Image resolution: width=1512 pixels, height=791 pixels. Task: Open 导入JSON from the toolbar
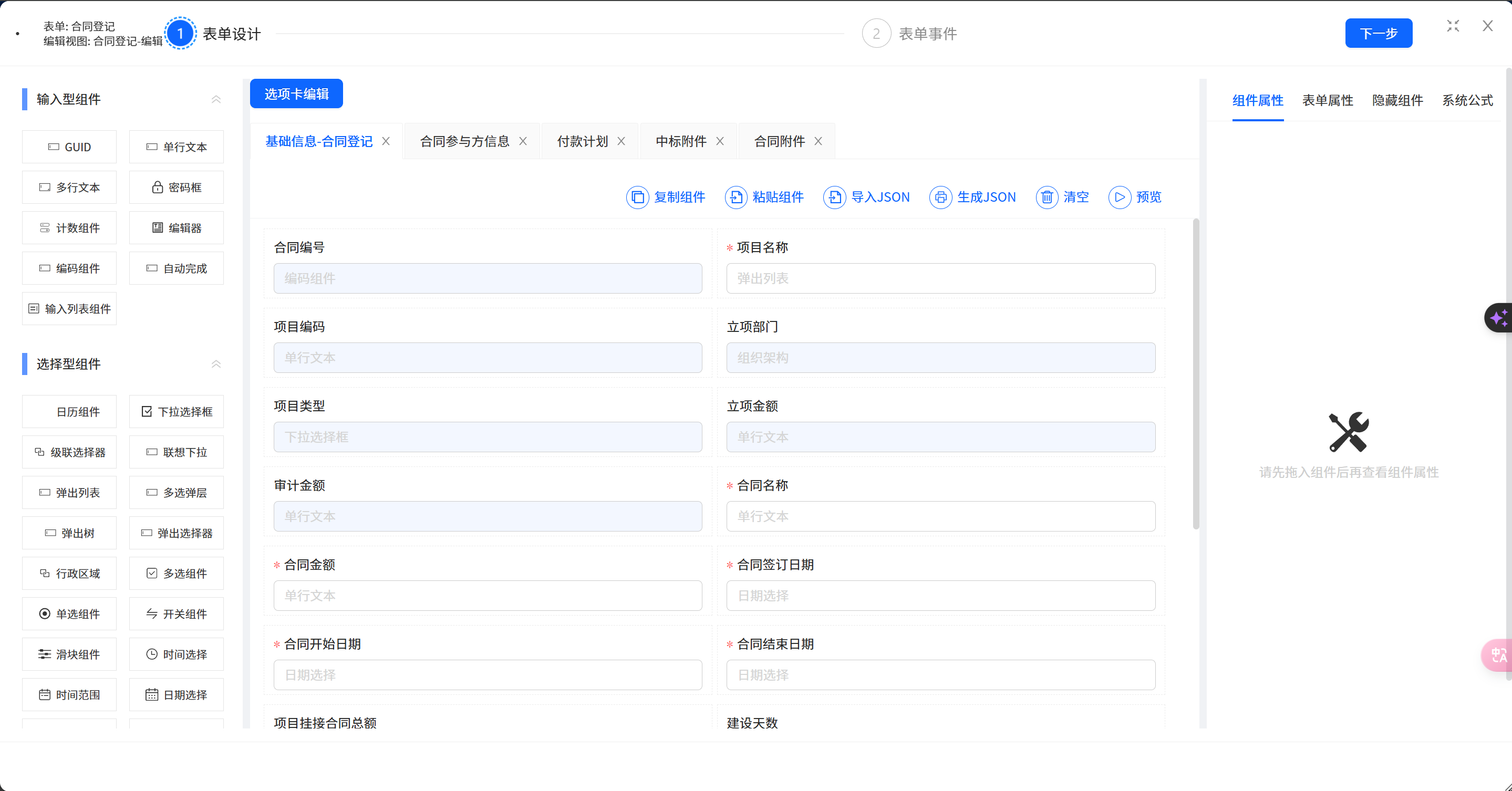866,197
